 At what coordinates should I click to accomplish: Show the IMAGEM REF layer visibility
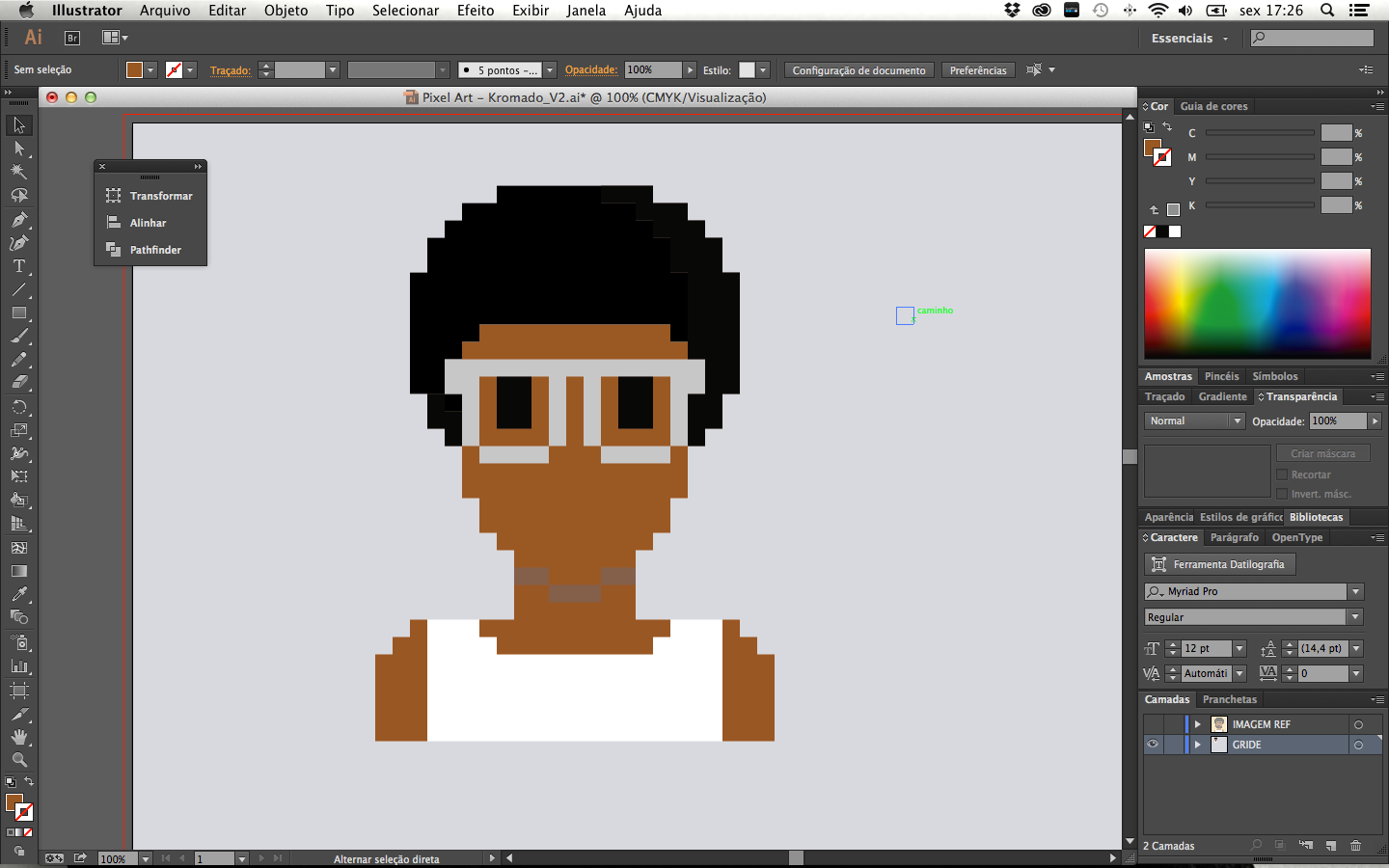(x=1153, y=724)
